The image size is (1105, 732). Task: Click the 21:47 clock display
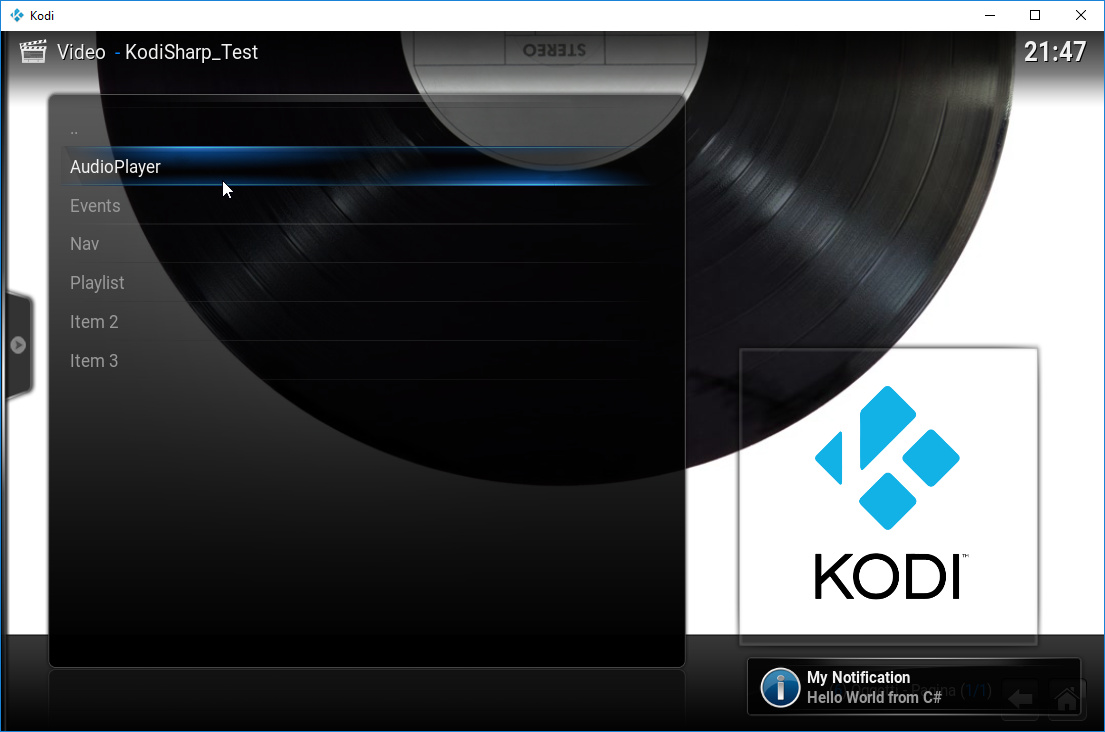point(1054,51)
